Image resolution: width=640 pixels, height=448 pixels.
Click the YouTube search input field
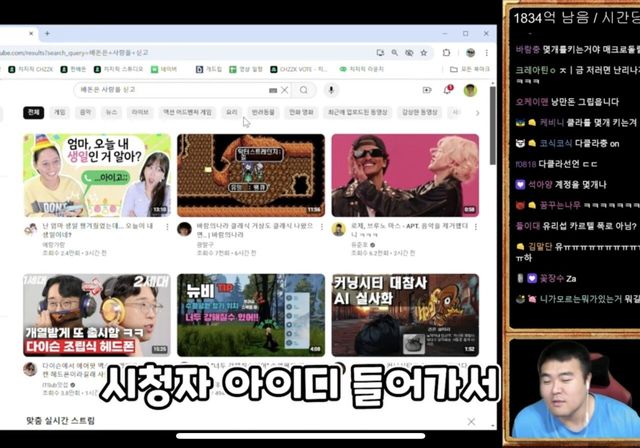coord(180,90)
